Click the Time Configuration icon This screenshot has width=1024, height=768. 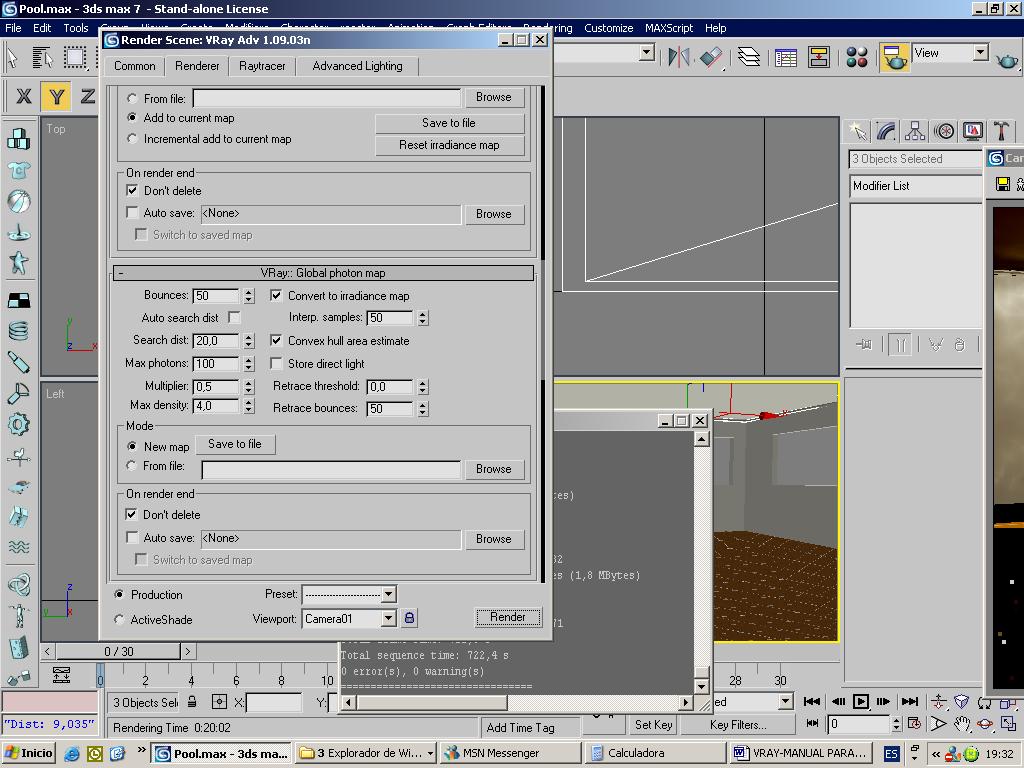click(x=914, y=724)
